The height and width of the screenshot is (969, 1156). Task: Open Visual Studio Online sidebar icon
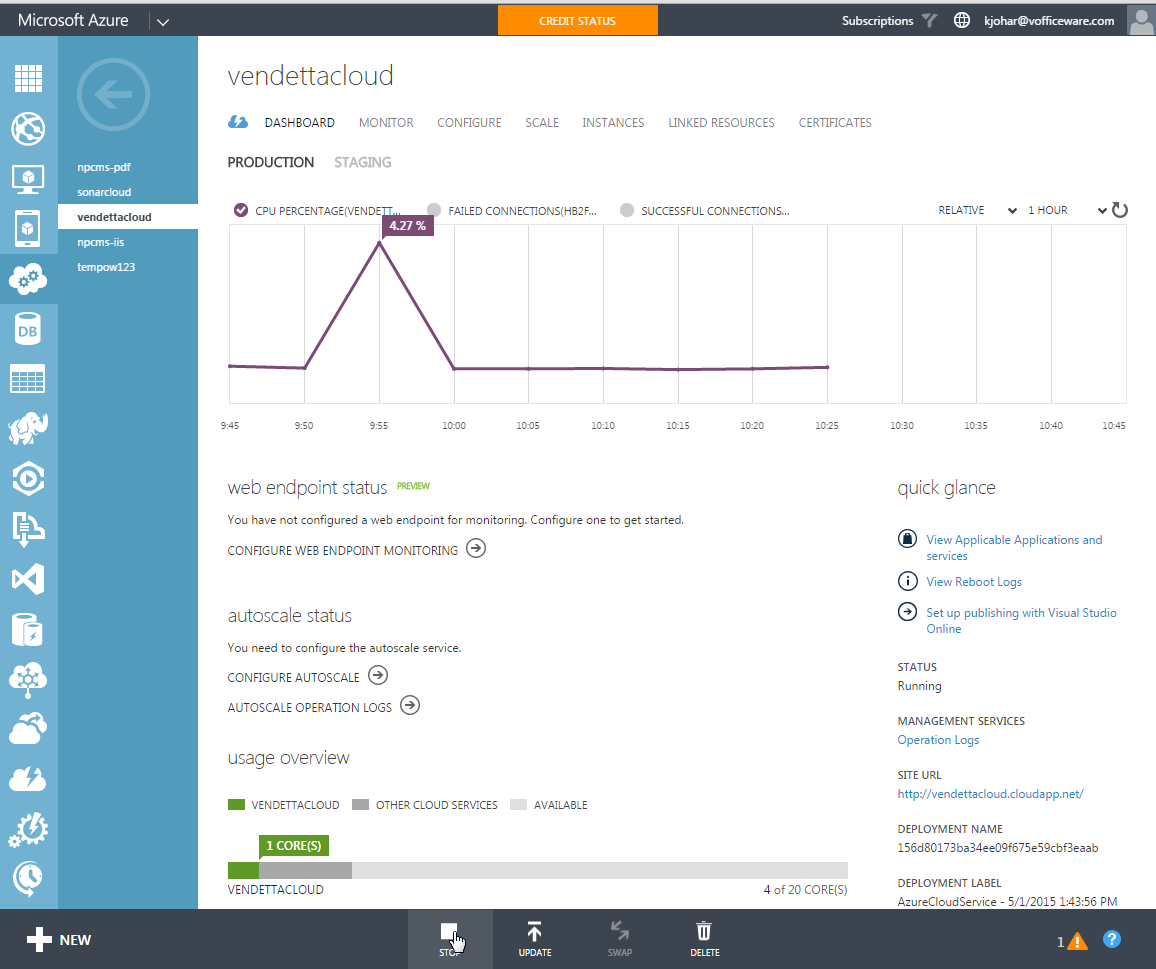[28, 579]
